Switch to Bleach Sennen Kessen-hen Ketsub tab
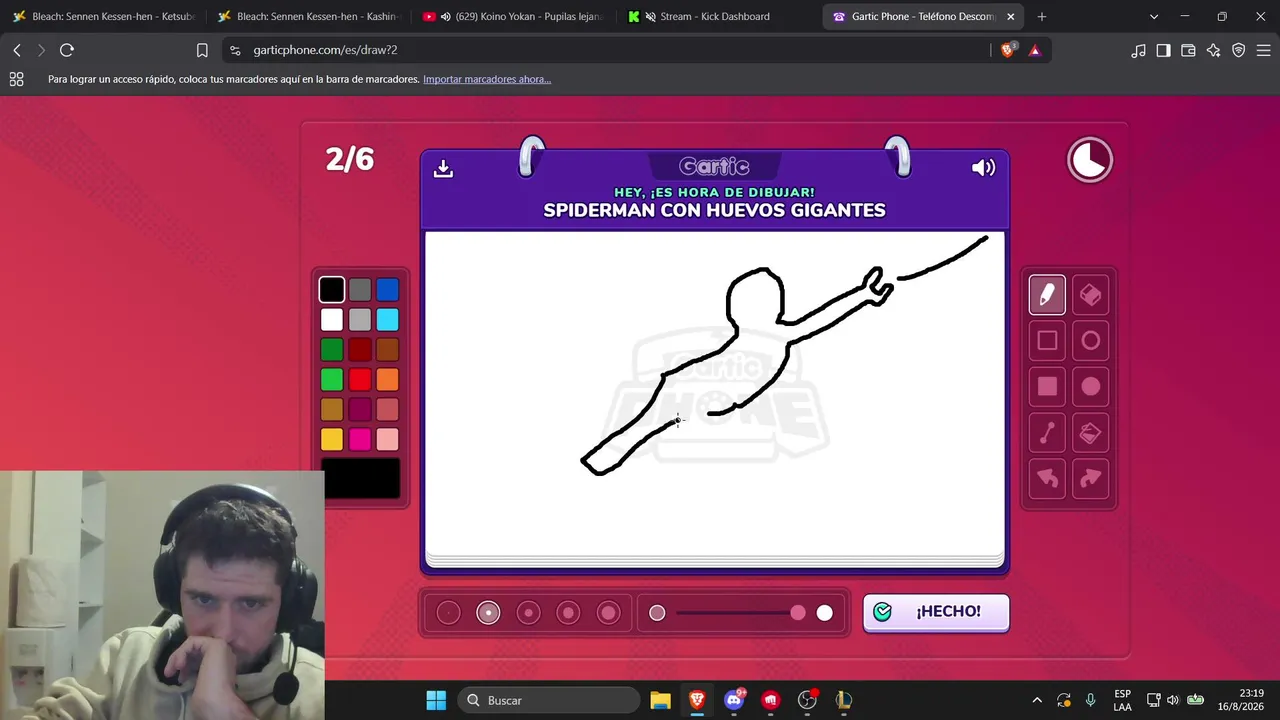 pyautogui.click(x=103, y=17)
